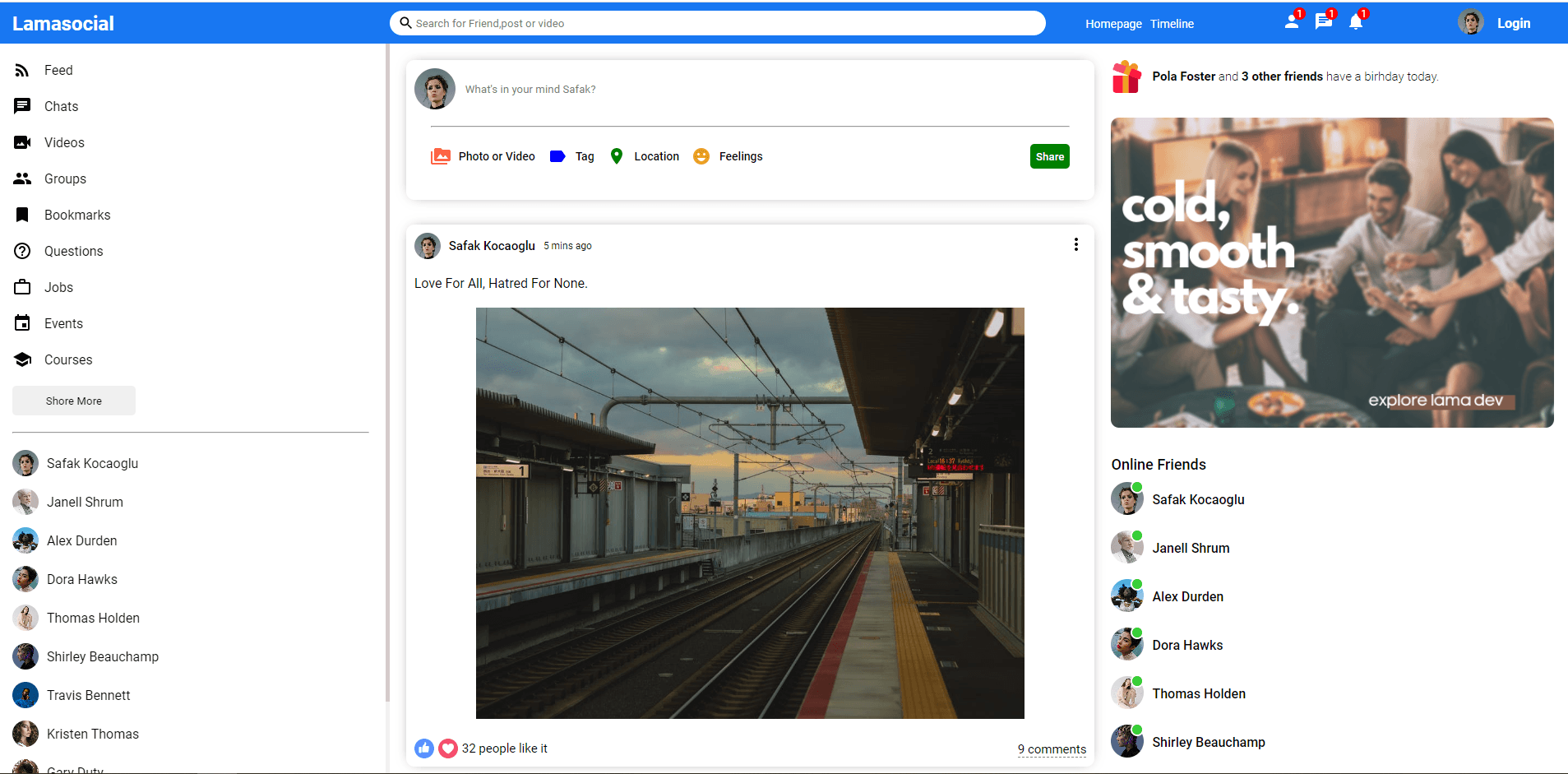The height and width of the screenshot is (774, 1568).
Task: Switch to the Timeline tab
Action: click(1171, 23)
